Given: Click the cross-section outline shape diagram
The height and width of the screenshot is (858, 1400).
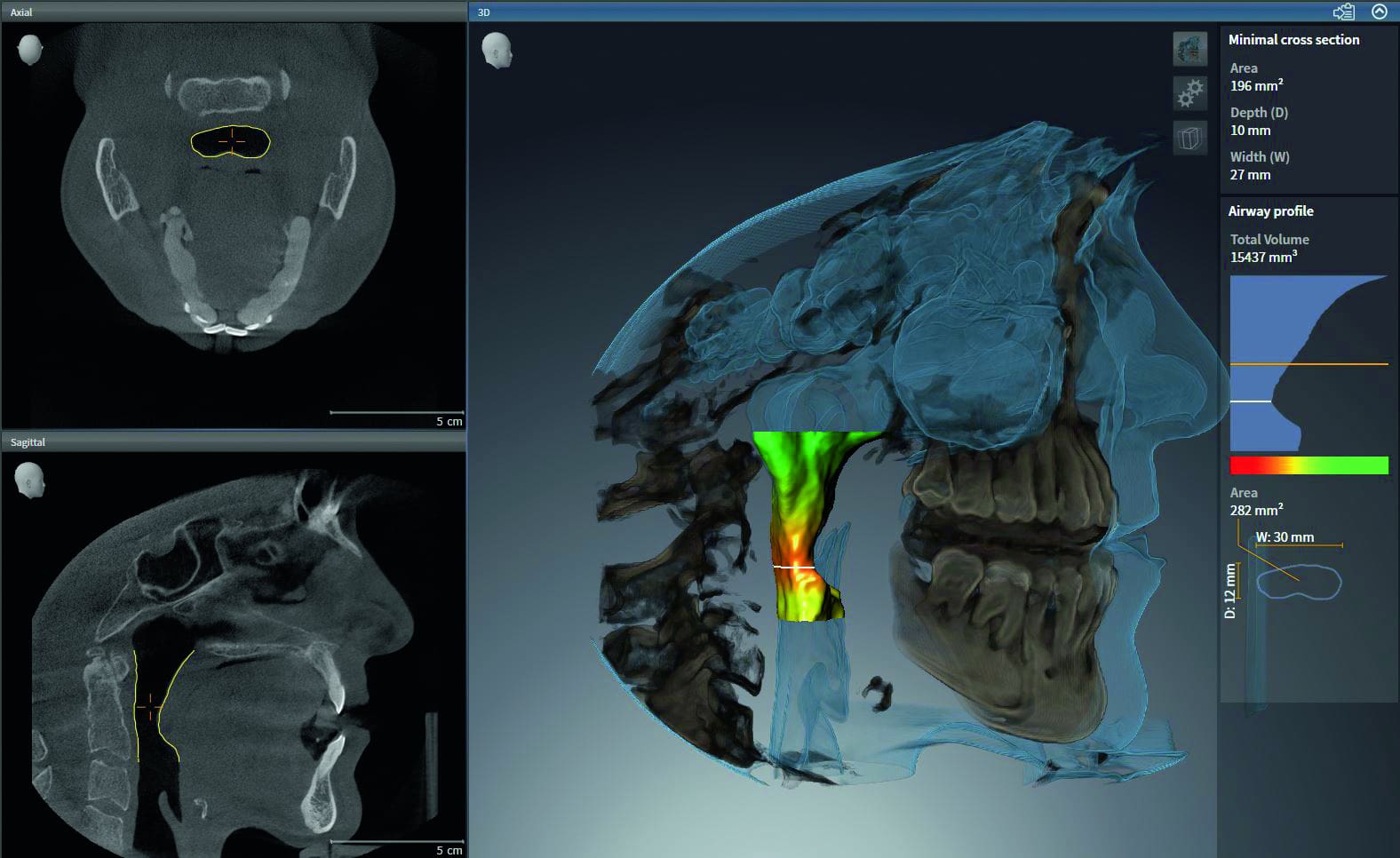Looking at the screenshot, I should (x=1299, y=582).
